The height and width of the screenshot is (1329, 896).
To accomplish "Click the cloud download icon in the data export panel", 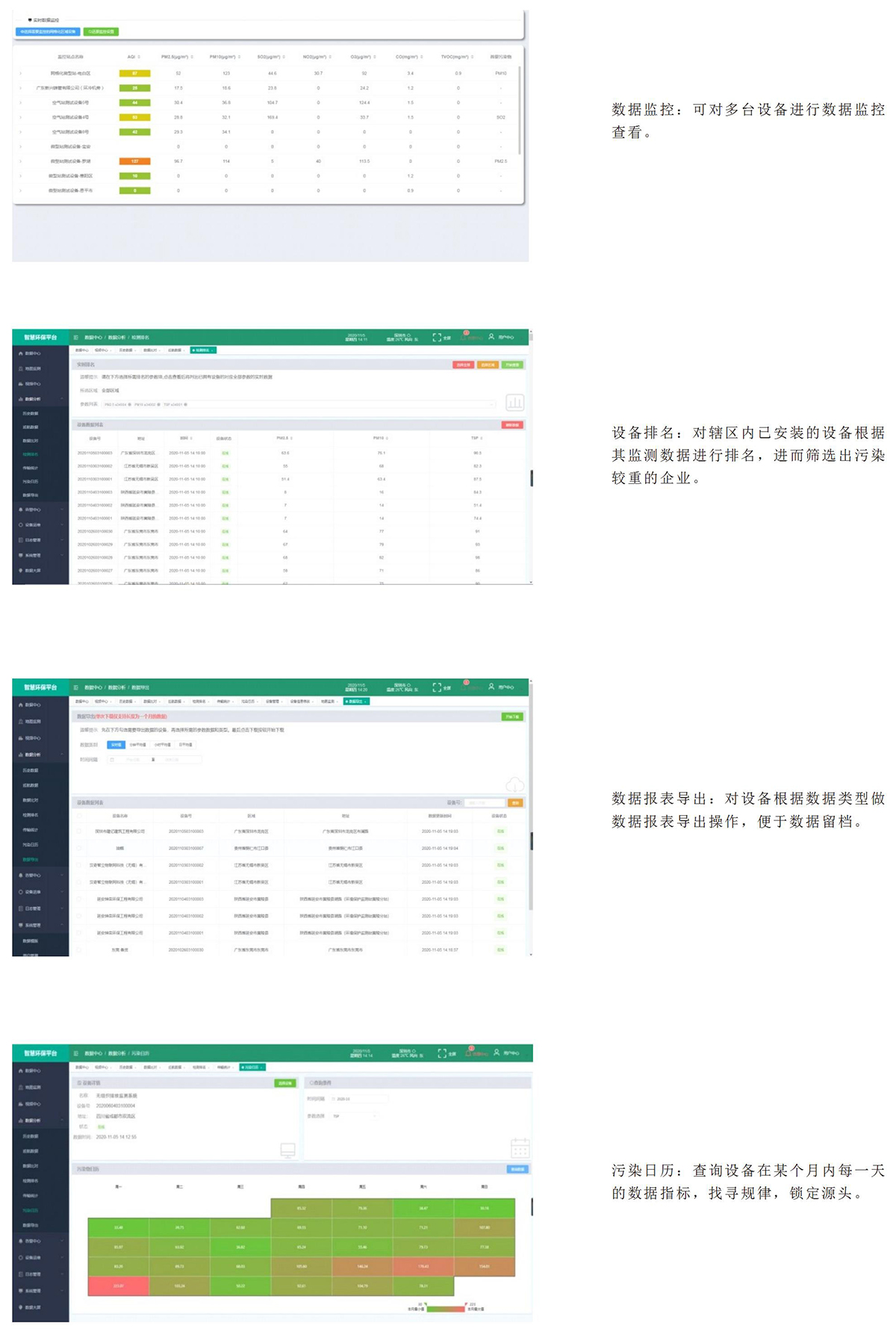I will [515, 784].
